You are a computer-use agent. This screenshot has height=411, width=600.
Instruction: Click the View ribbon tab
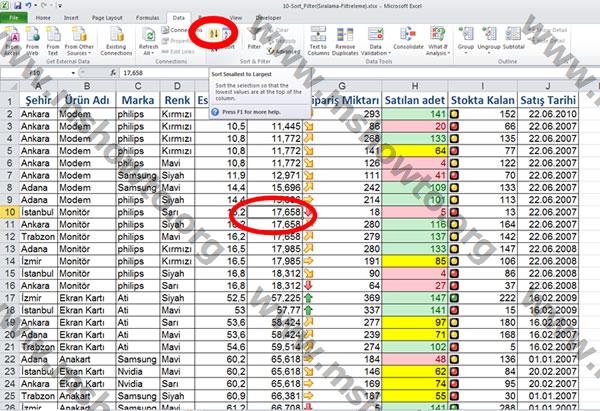click(236, 18)
